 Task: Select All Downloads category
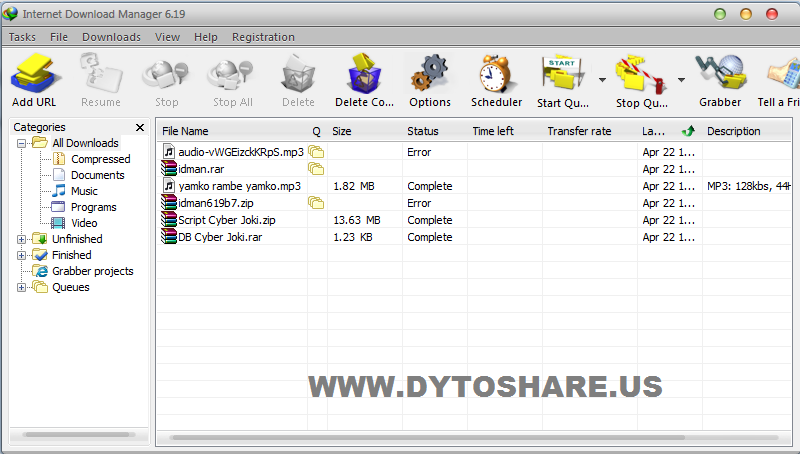(85, 143)
